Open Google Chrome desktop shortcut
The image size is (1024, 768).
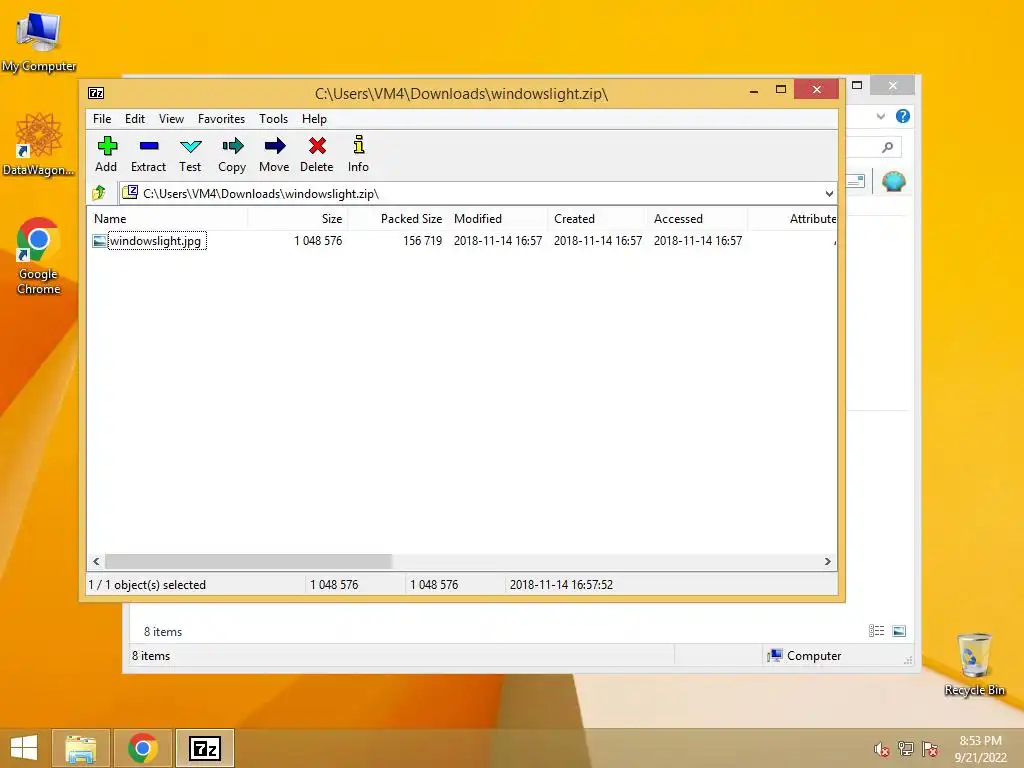click(39, 256)
